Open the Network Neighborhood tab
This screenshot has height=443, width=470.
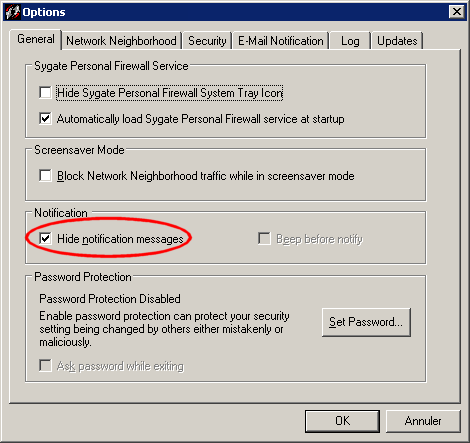[x=121, y=41]
